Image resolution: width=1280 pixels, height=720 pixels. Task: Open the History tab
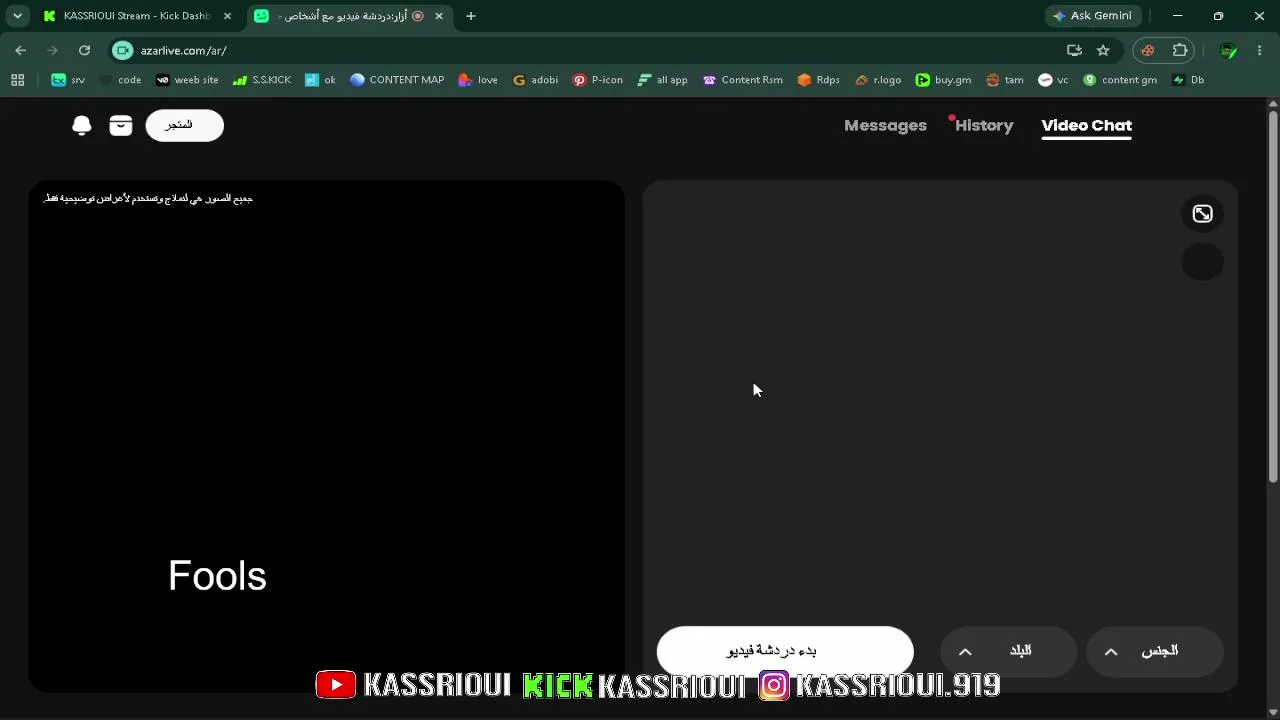pos(984,125)
